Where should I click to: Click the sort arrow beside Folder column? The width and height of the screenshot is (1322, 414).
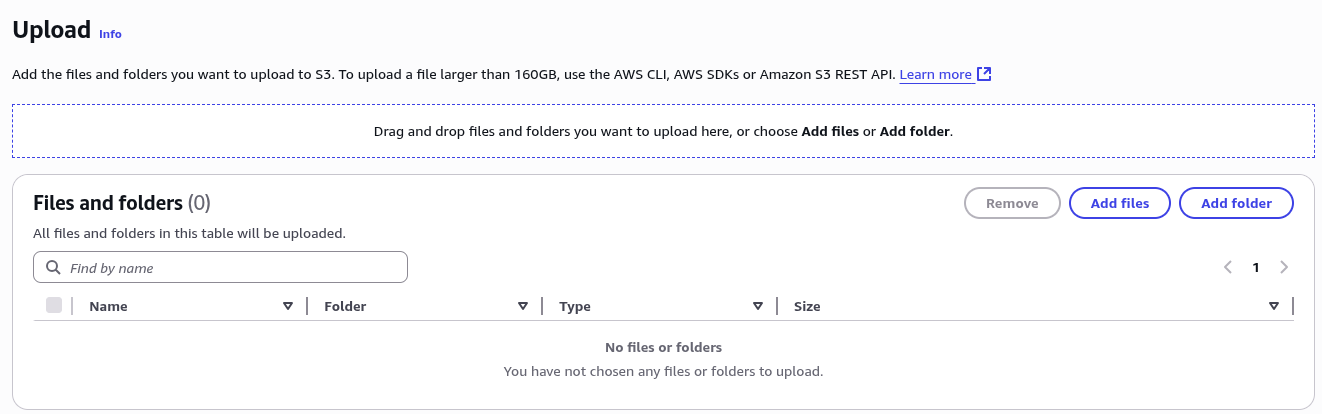523,306
